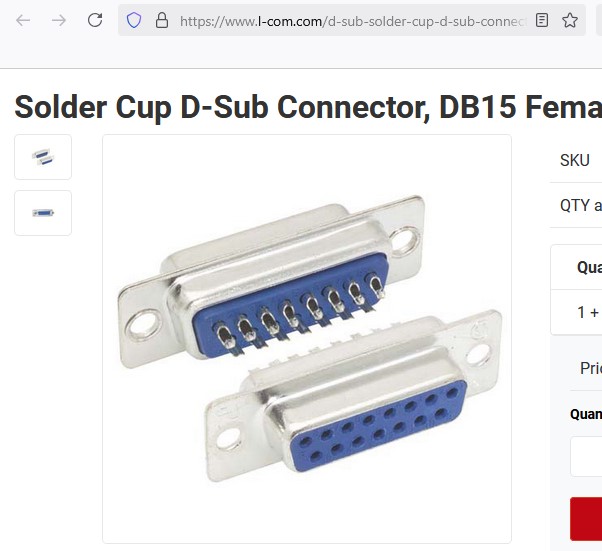Click the Quantity field label
The image size is (602, 551).
586,414
